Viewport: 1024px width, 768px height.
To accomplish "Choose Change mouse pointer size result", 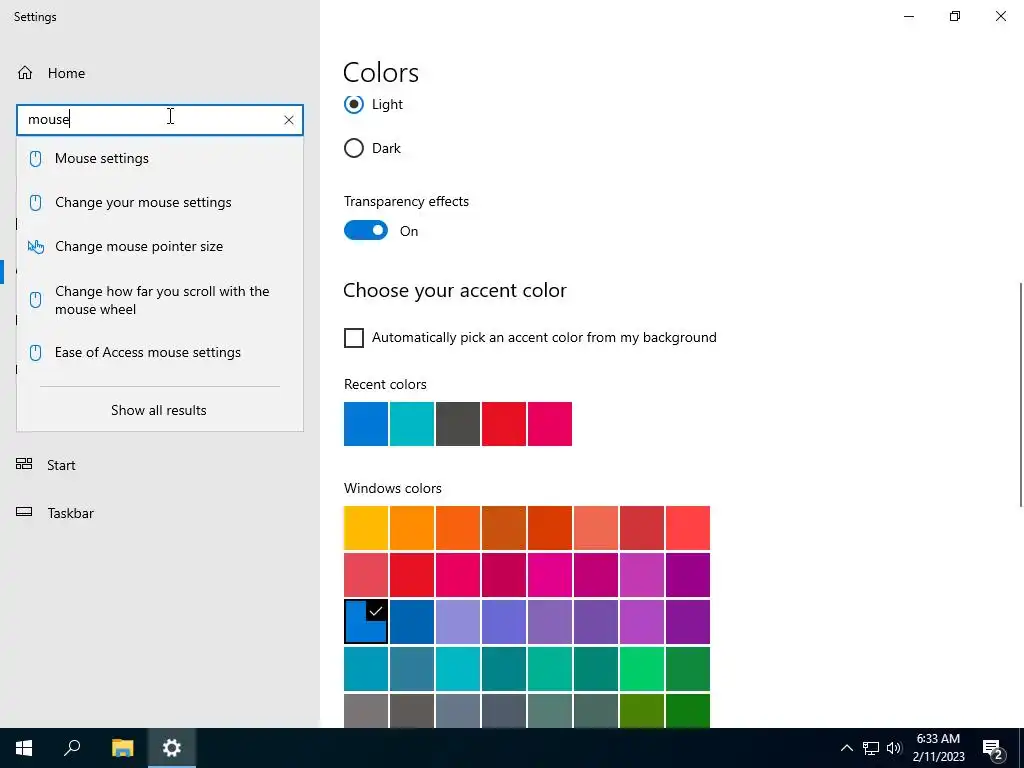I will (160, 246).
